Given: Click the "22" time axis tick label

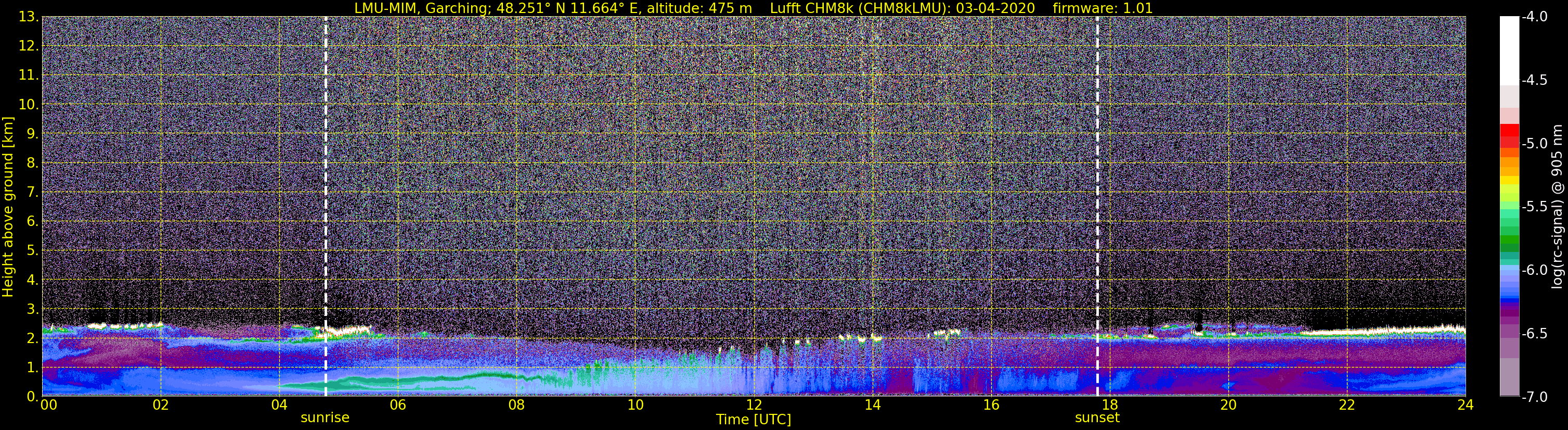Looking at the screenshot, I should [1347, 405].
